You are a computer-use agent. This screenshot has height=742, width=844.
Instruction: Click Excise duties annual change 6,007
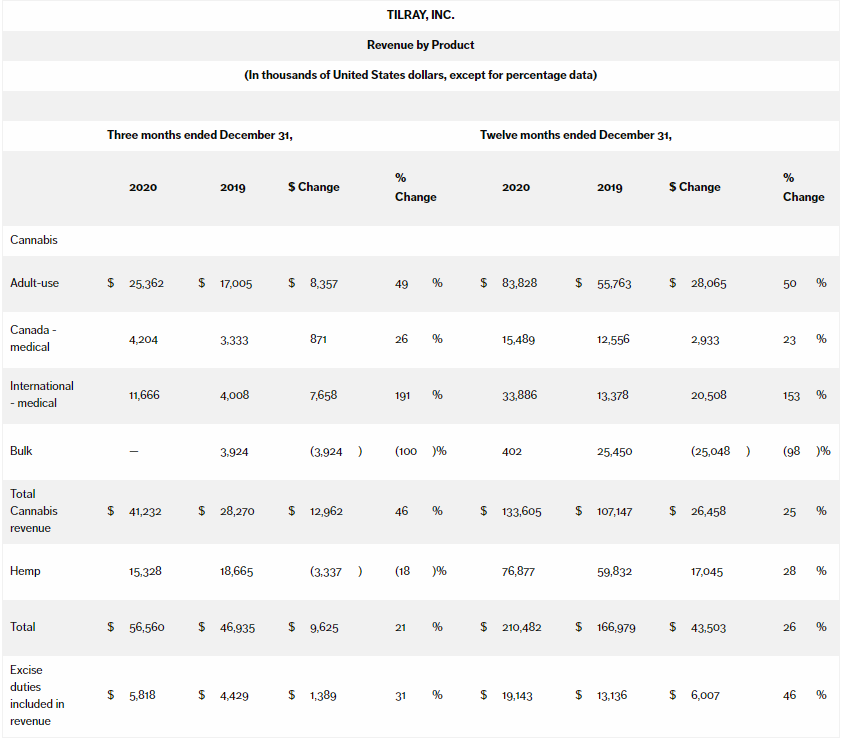pos(705,696)
